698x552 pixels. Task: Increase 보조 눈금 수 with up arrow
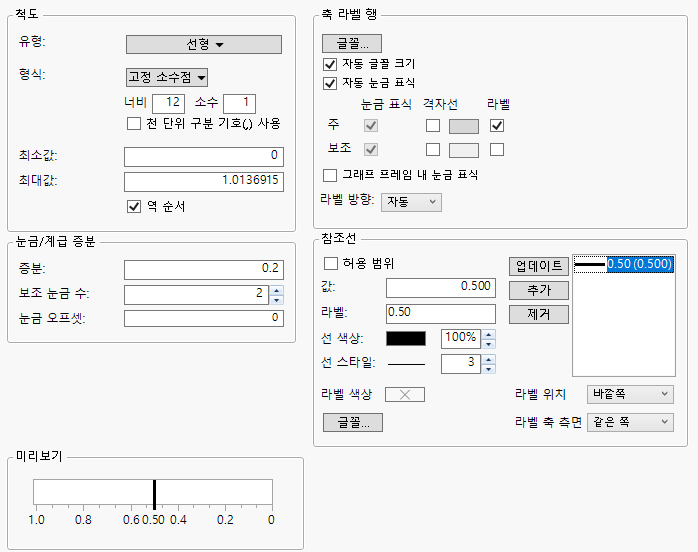tap(277, 290)
